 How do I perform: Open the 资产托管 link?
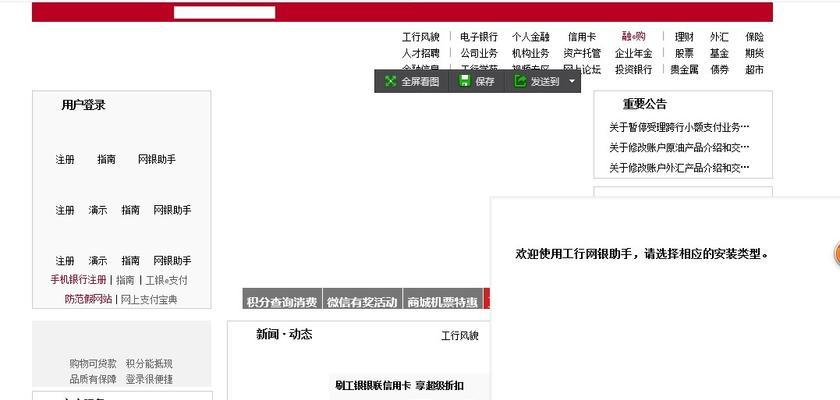(x=582, y=54)
